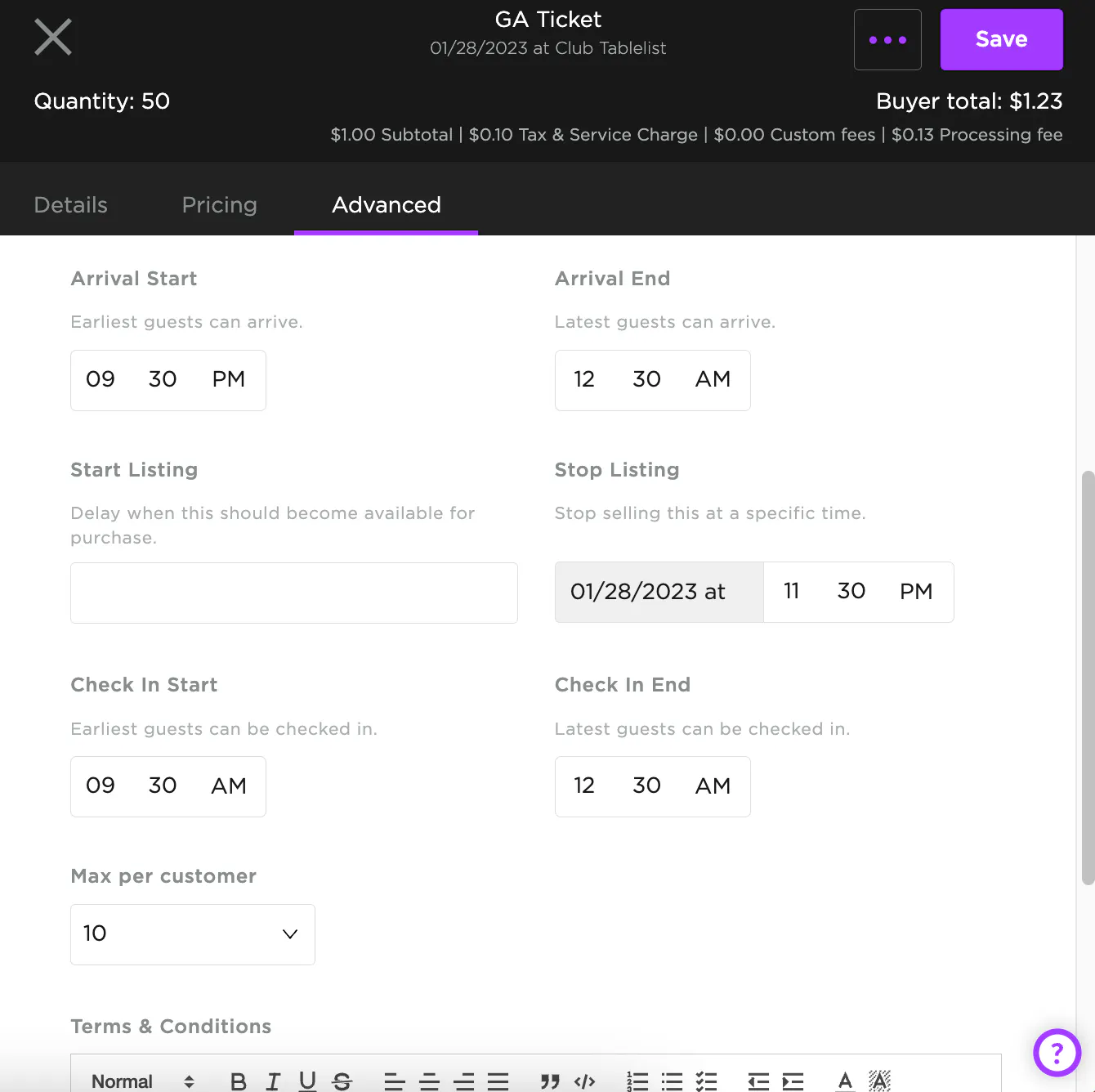The height and width of the screenshot is (1092, 1095).
Task: Click the Save button
Action: pyautogui.click(x=1001, y=40)
